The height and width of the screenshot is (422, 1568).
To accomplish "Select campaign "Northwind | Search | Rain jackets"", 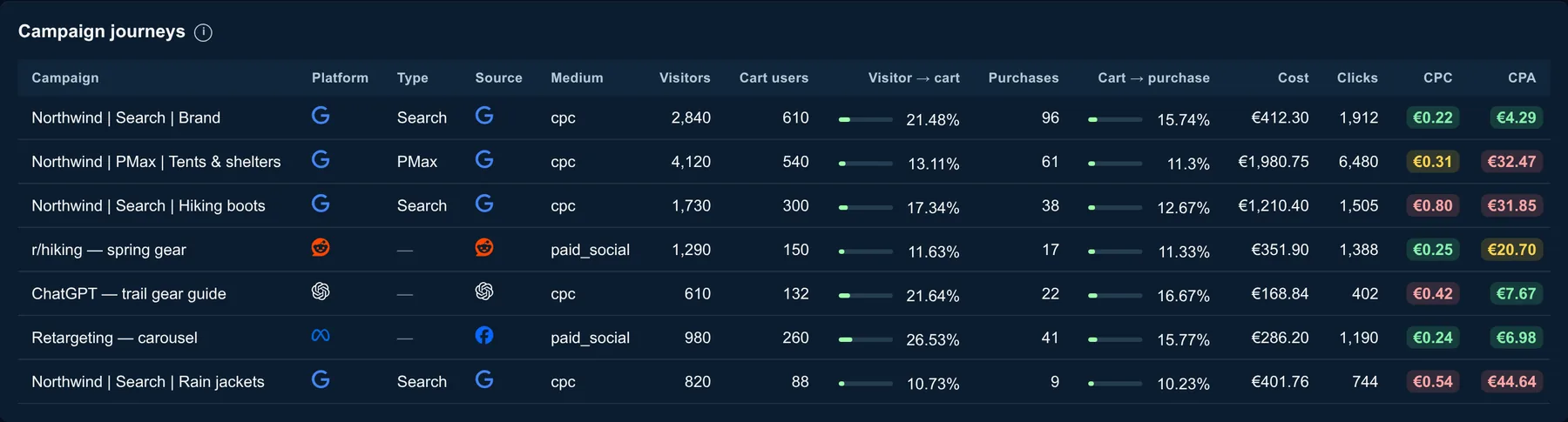I will click(x=148, y=381).
